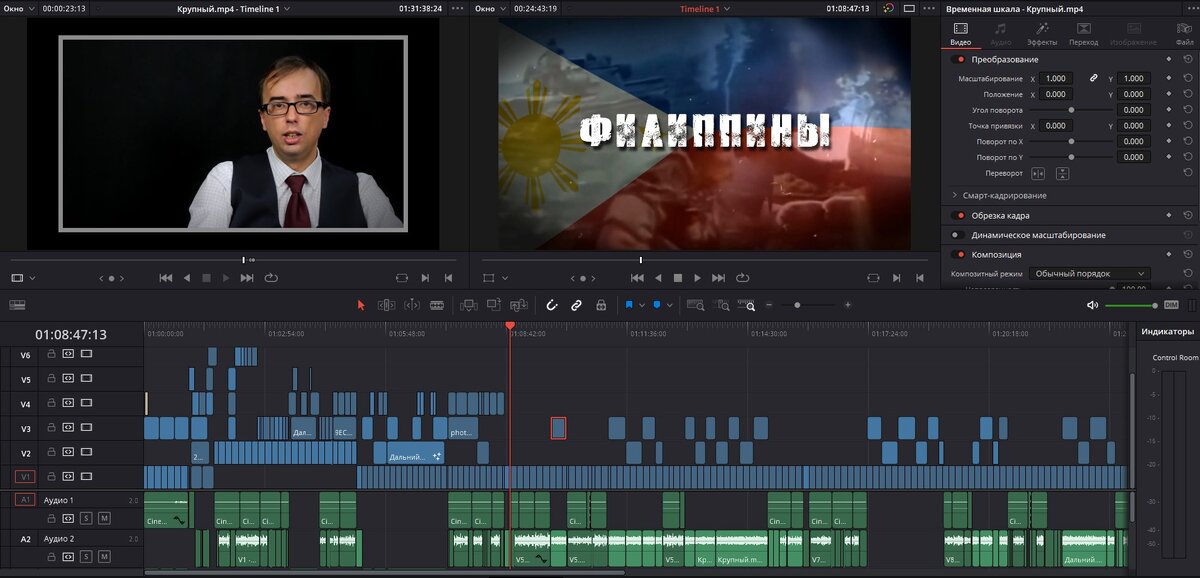Open the Transition tab in Inspector
Screen dimensions: 1200x578
(x=1083, y=34)
